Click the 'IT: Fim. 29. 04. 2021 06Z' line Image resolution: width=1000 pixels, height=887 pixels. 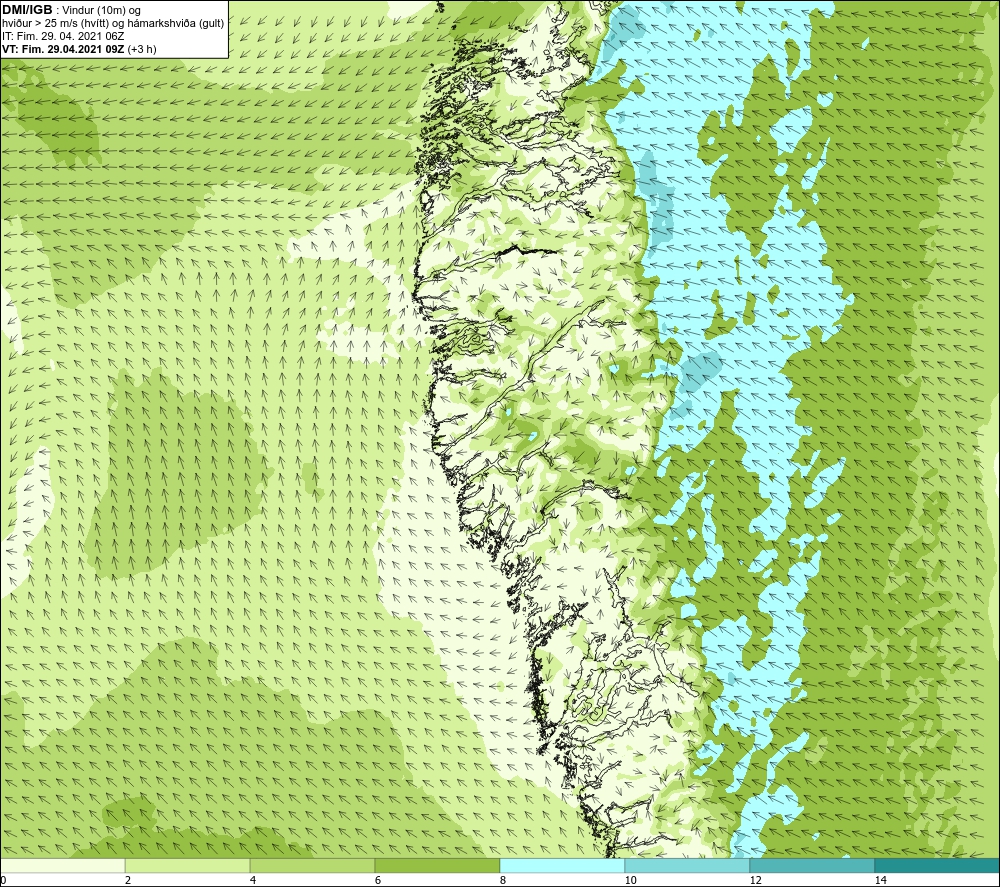pos(63,36)
